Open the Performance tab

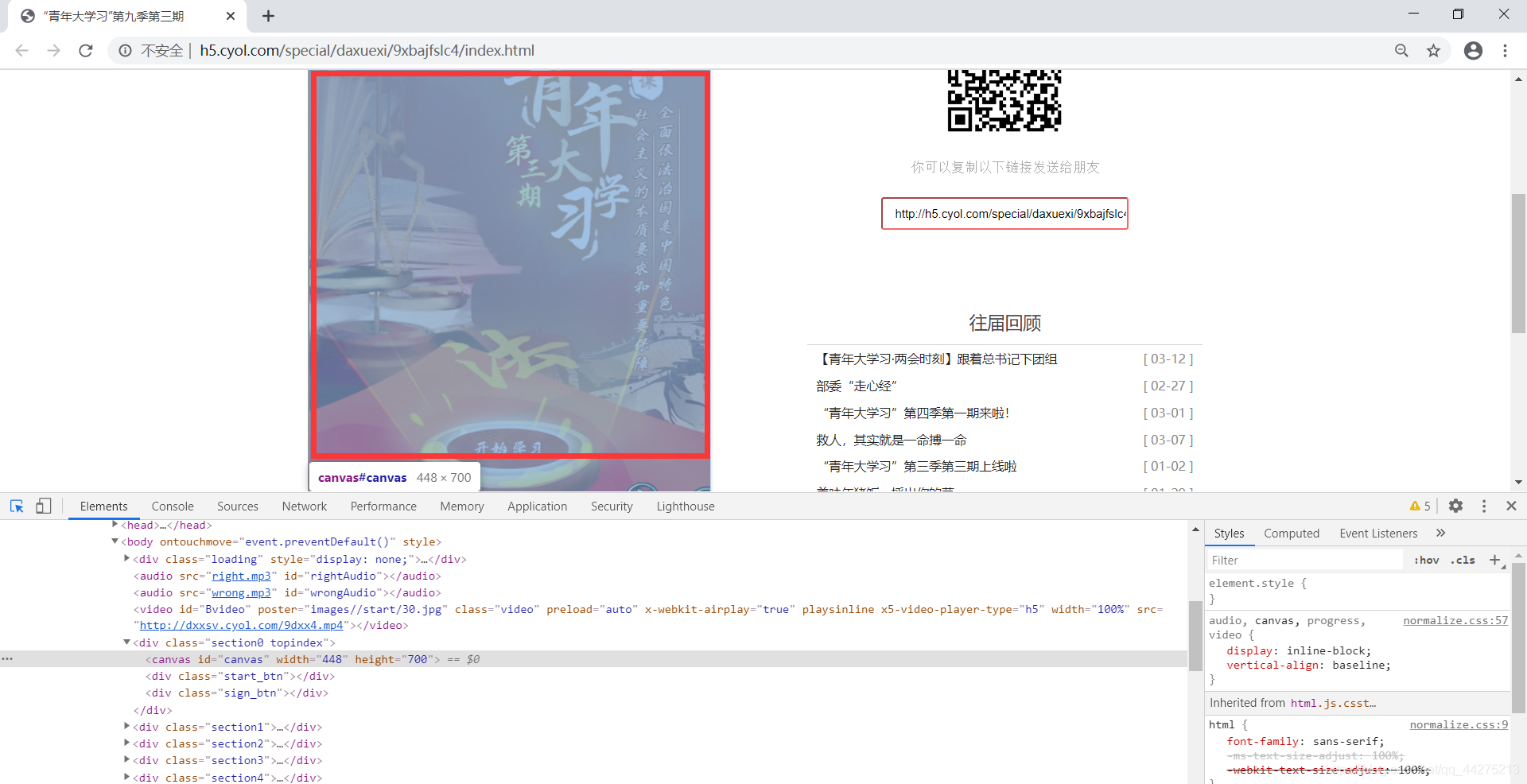pos(383,506)
